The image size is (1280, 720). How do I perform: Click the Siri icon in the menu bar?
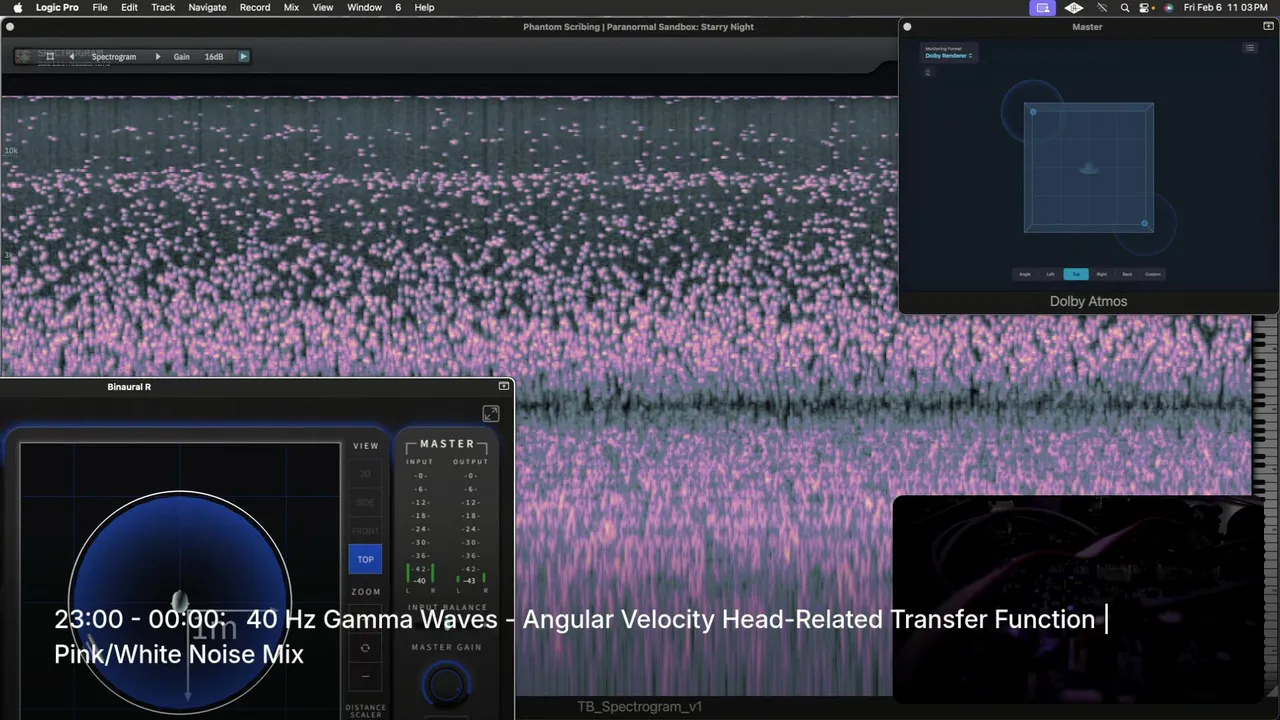pos(1168,7)
